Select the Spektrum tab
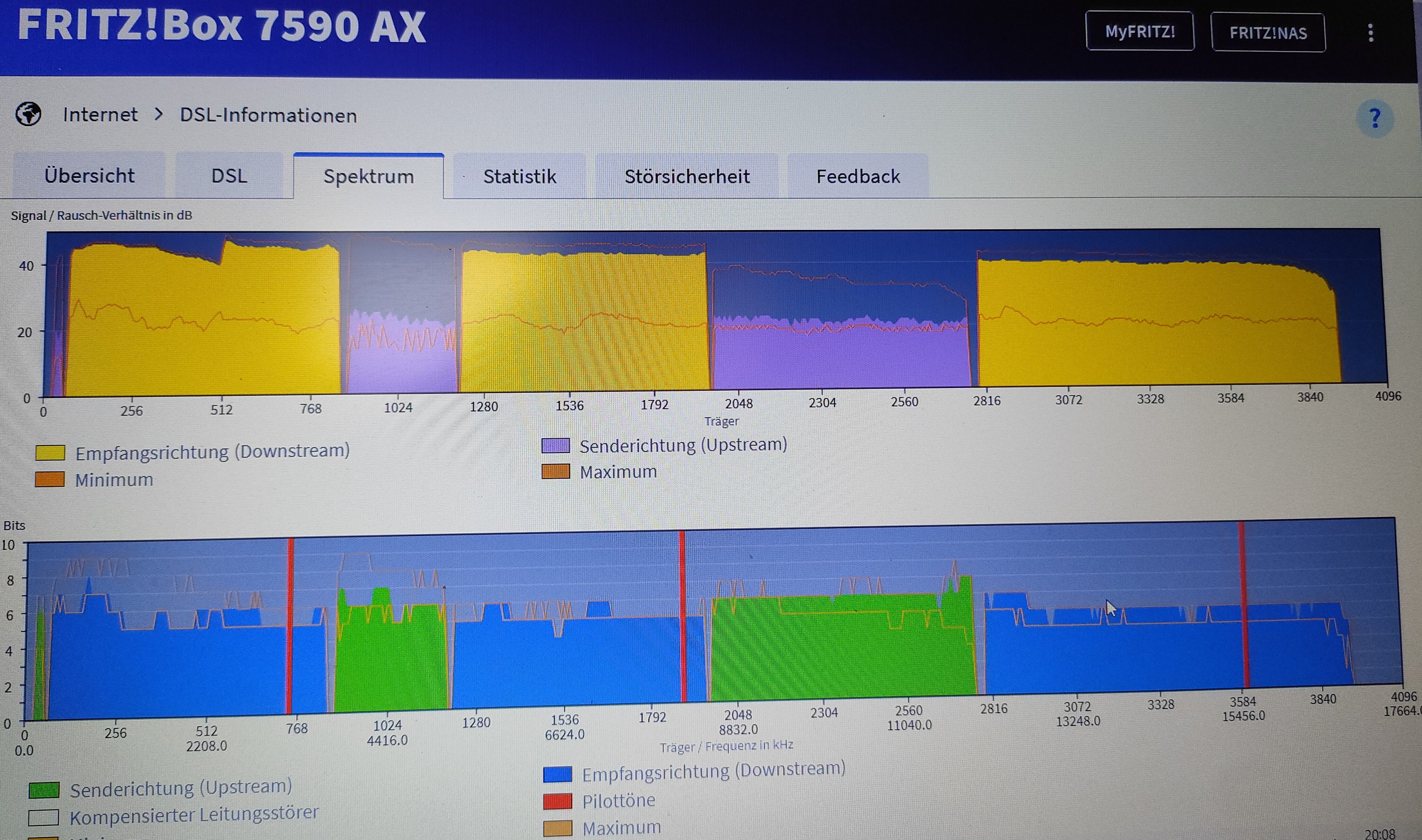1422x840 pixels. click(368, 177)
